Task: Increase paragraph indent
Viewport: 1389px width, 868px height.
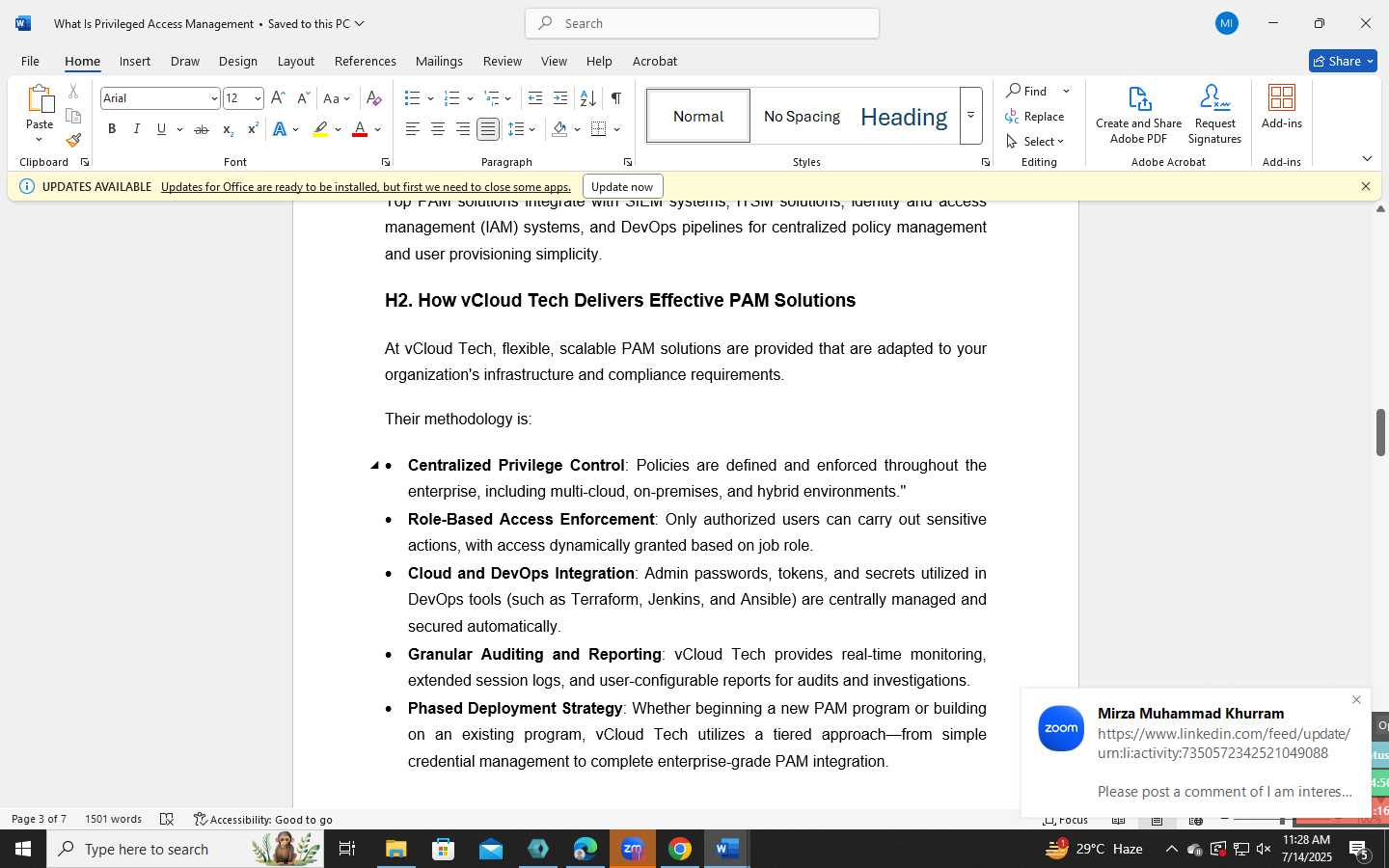Action: coord(560,98)
